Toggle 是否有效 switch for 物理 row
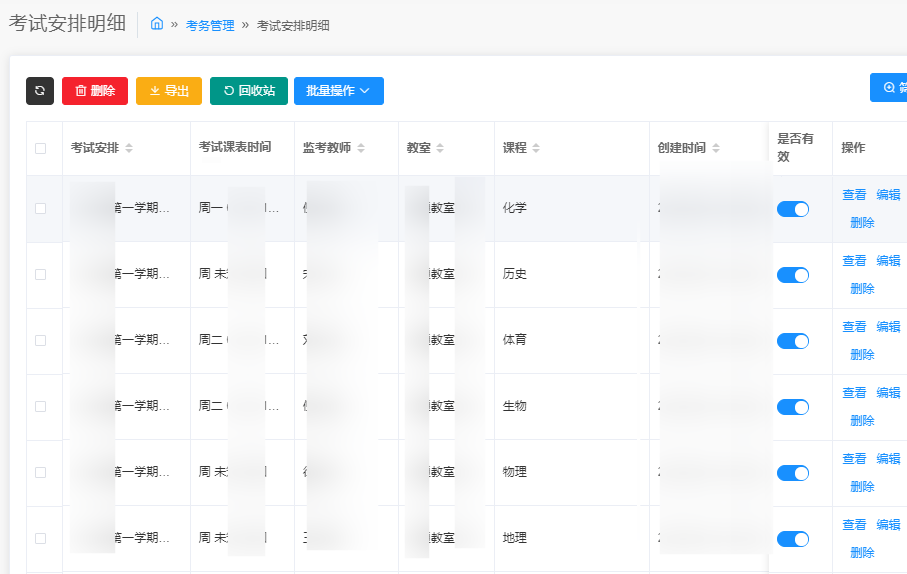The image size is (907, 574). [x=793, y=473]
